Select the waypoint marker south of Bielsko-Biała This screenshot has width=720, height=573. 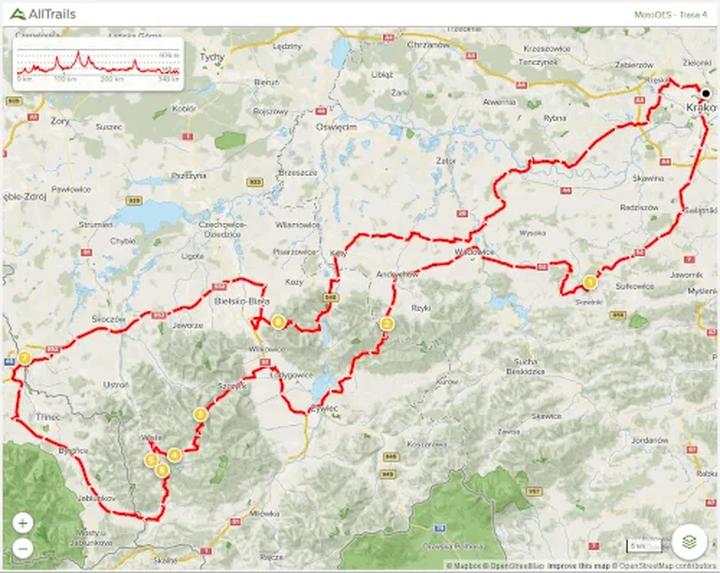pyautogui.click(x=278, y=322)
